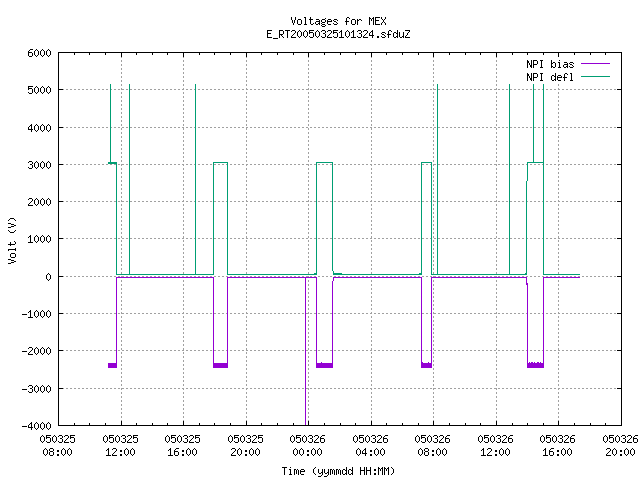This screenshot has height=480, width=640.
Task: Click the 'NPI bias' legend label
Action: [x=550, y=64]
